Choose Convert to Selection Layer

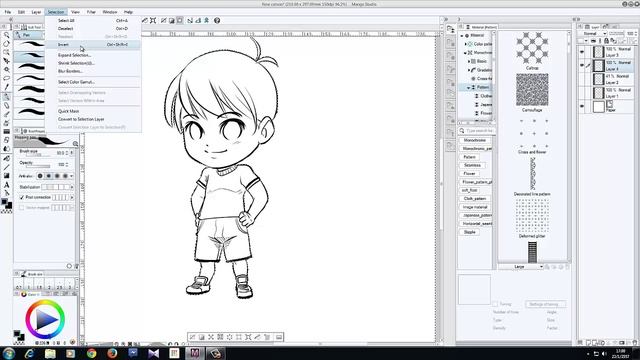point(93,119)
